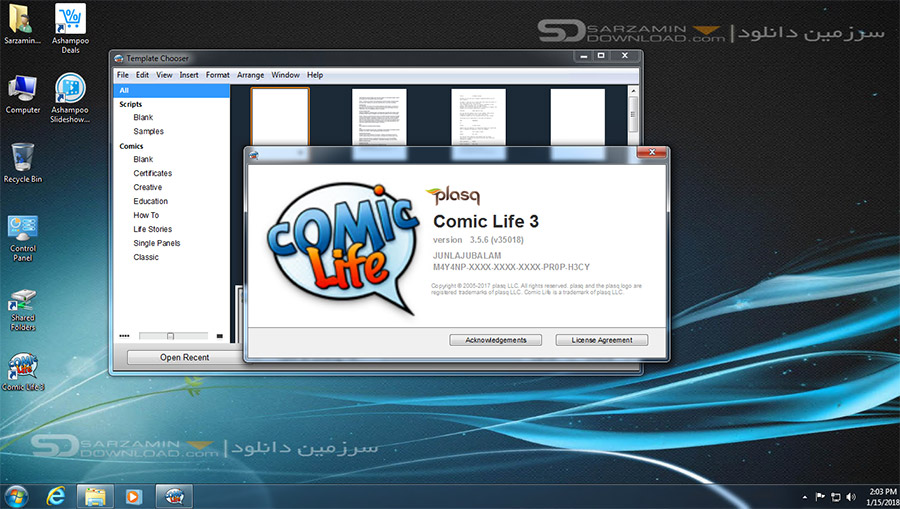The height and width of the screenshot is (509, 900).
Task: Open the Computer desktop icon
Action: tap(22, 95)
